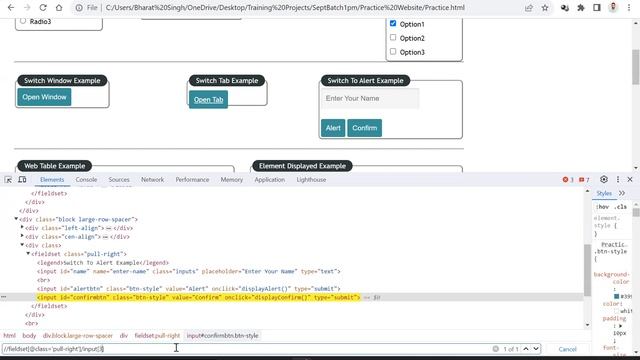The height and width of the screenshot is (360, 640).
Task: Open DevTools settings gear
Action: click(604, 179)
